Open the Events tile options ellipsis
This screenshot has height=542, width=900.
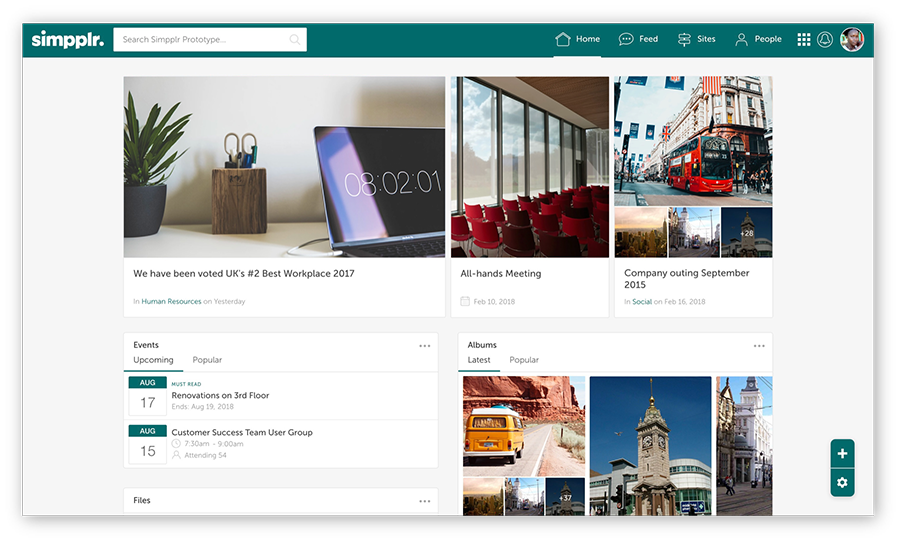(x=425, y=346)
